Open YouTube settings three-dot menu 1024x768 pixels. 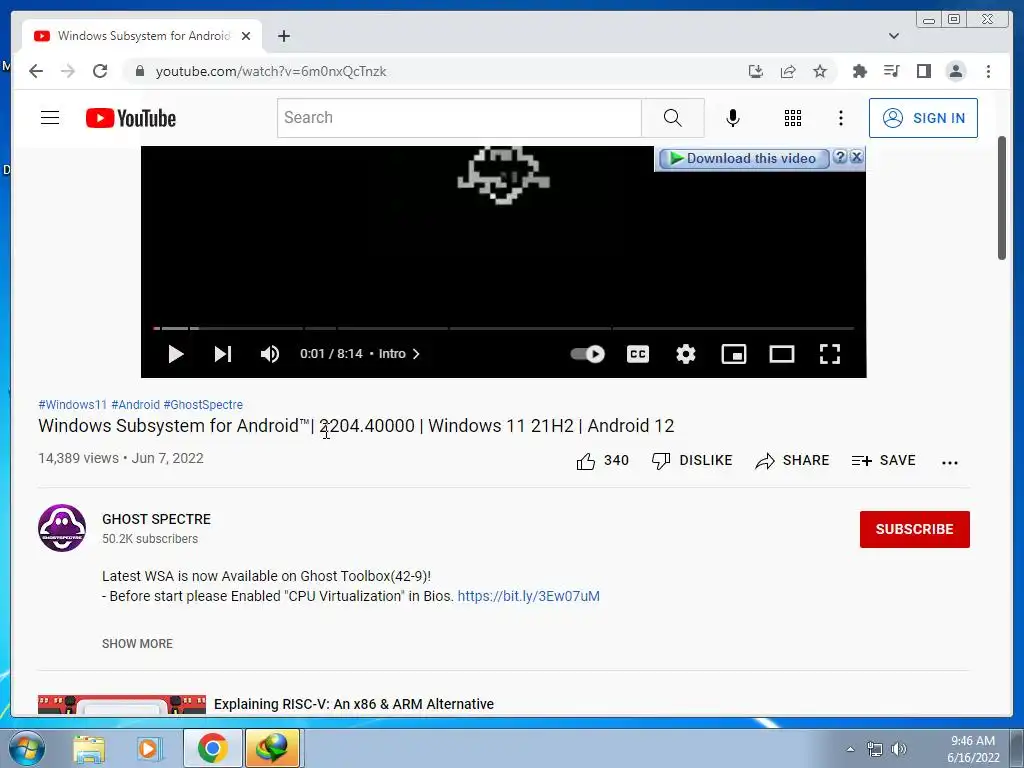840,118
